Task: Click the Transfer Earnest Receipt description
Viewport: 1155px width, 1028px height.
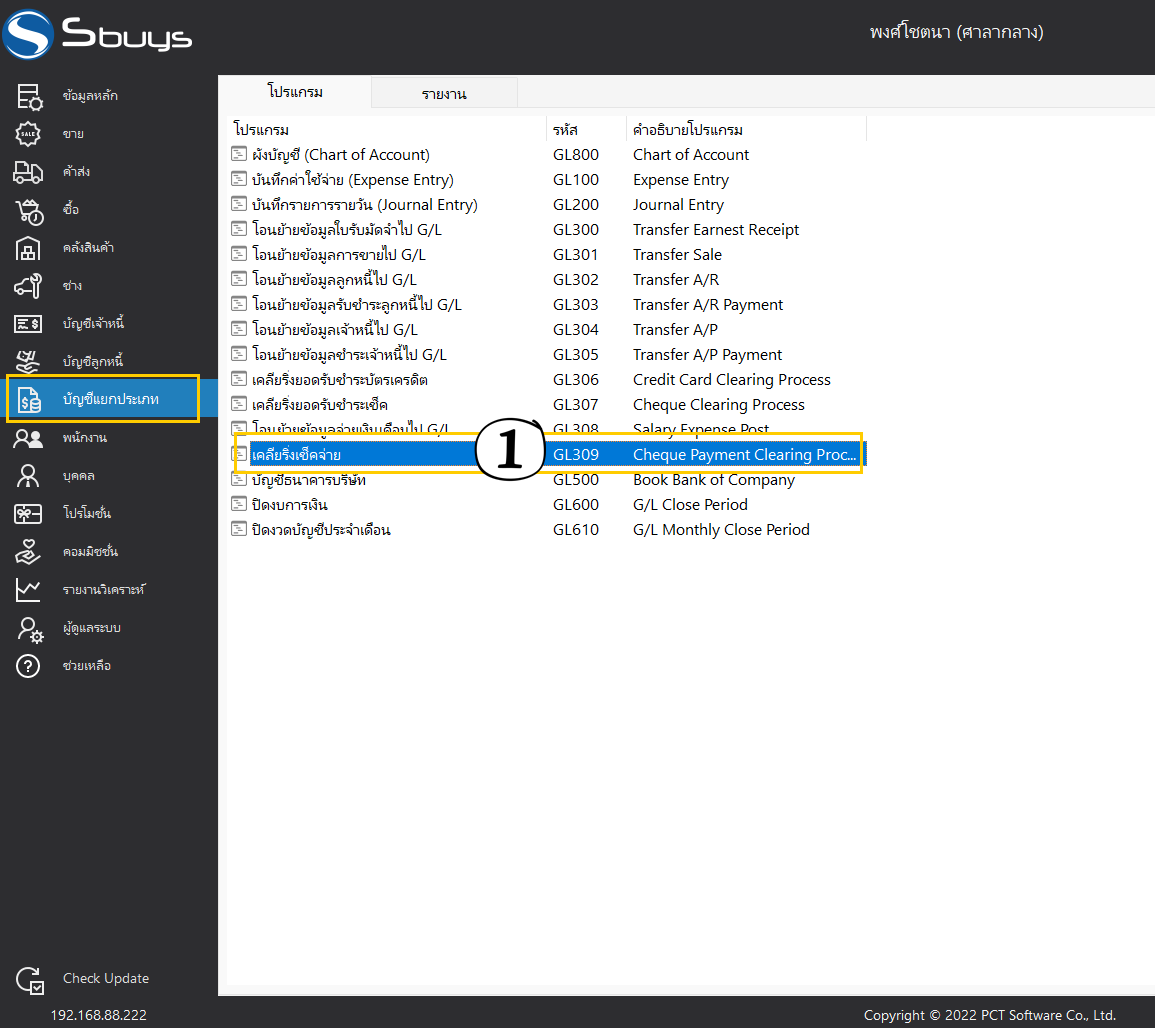Action: tap(716, 230)
